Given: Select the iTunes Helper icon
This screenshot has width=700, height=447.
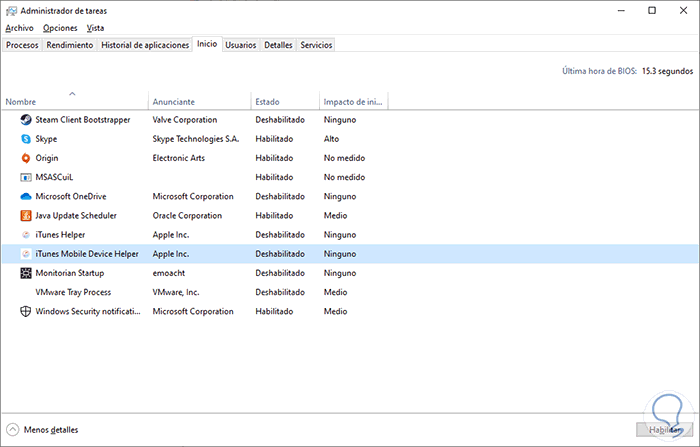Looking at the screenshot, I should (26, 235).
